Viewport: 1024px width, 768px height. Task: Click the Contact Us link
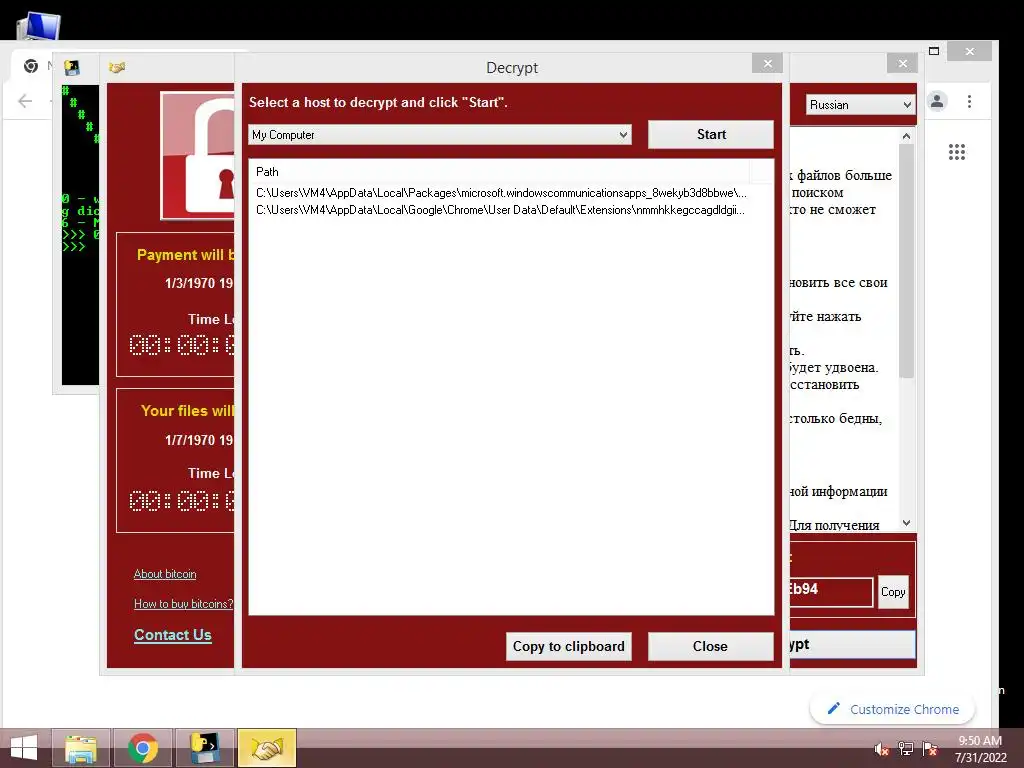172,635
